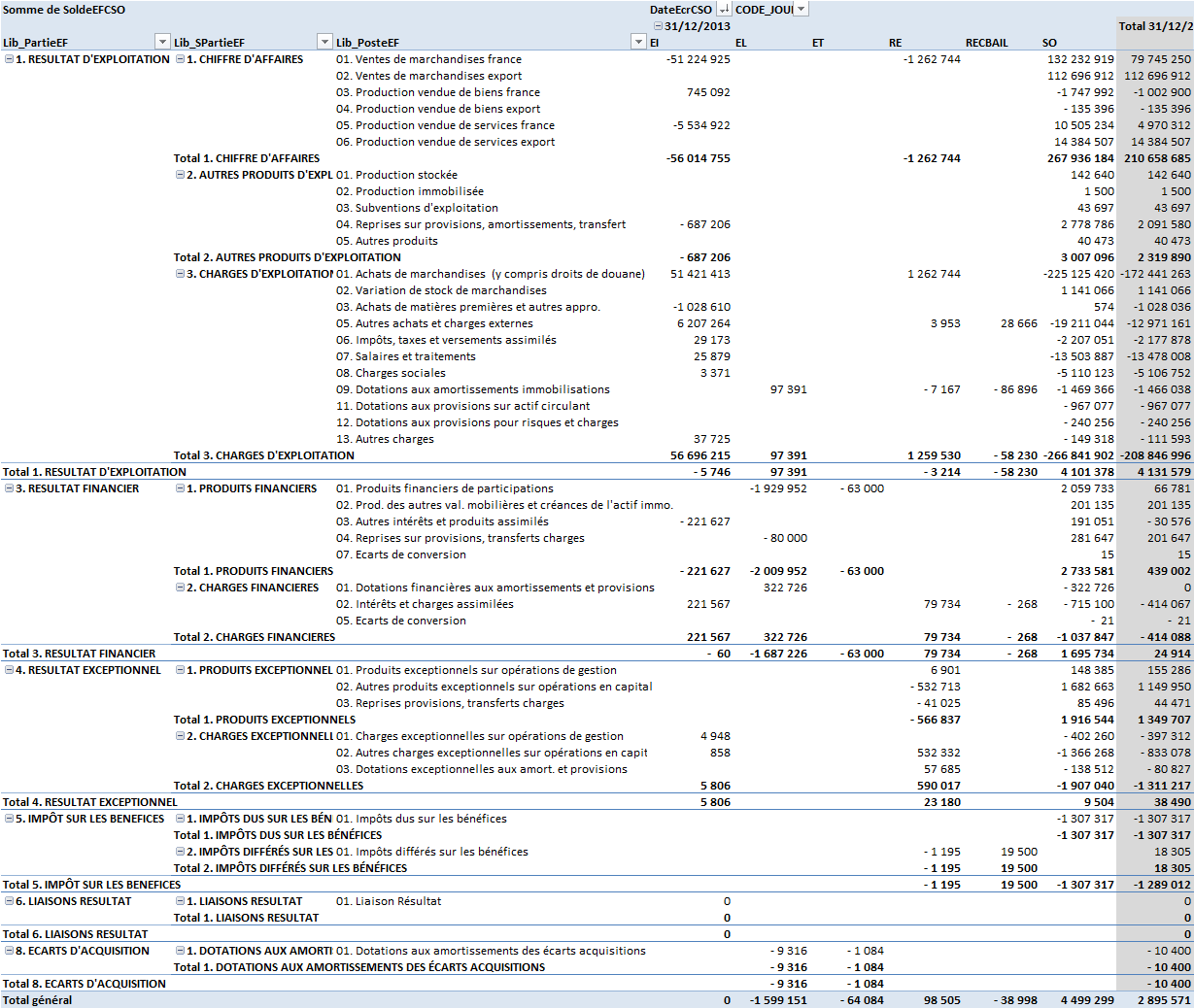Collapse the 1. DOTATIONS AUX AMORTI subgroup
Image resolution: width=1194 pixels, height=1008 pixels.
click(180, 951)
